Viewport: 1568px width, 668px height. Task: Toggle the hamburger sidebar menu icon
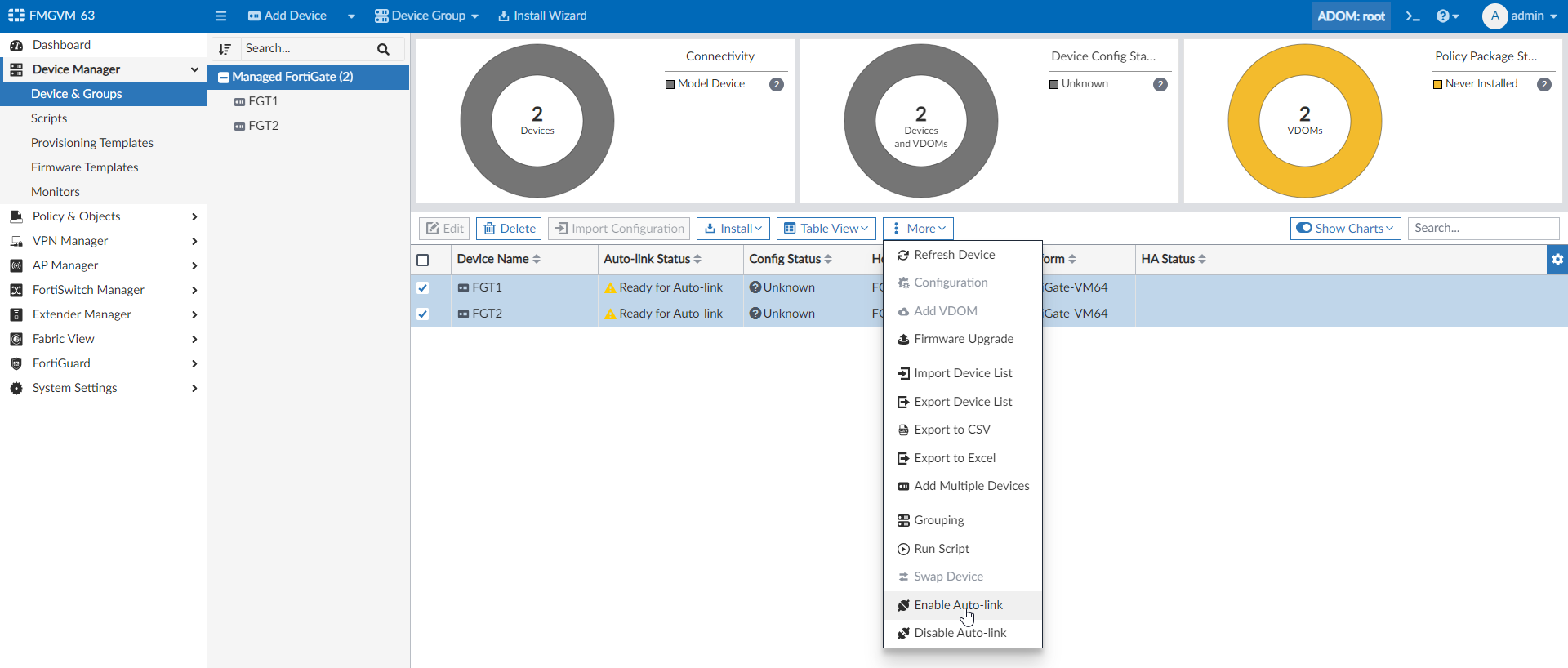220,16
